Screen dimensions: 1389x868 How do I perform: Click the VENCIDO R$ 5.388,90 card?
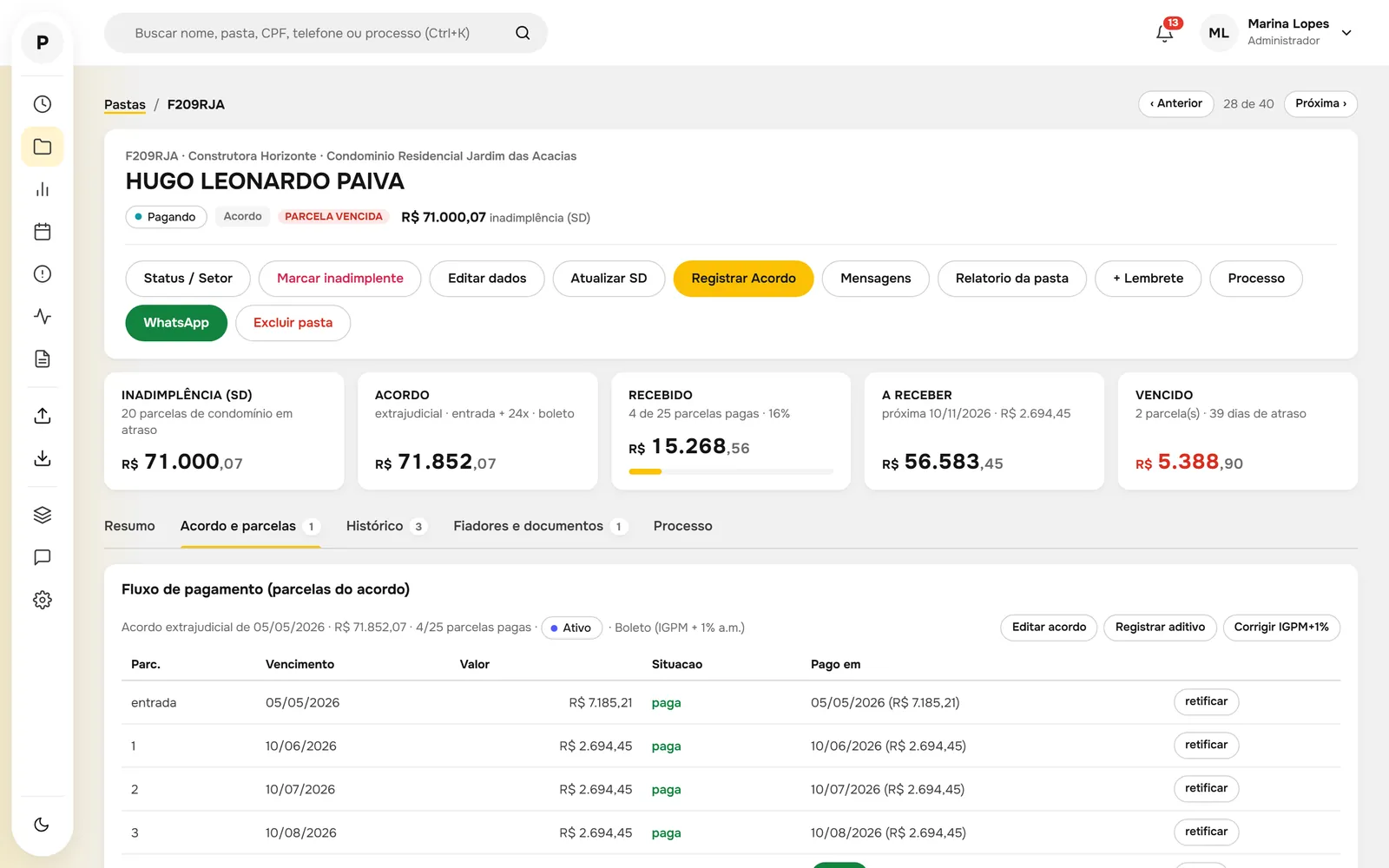tap(1238, 431)
